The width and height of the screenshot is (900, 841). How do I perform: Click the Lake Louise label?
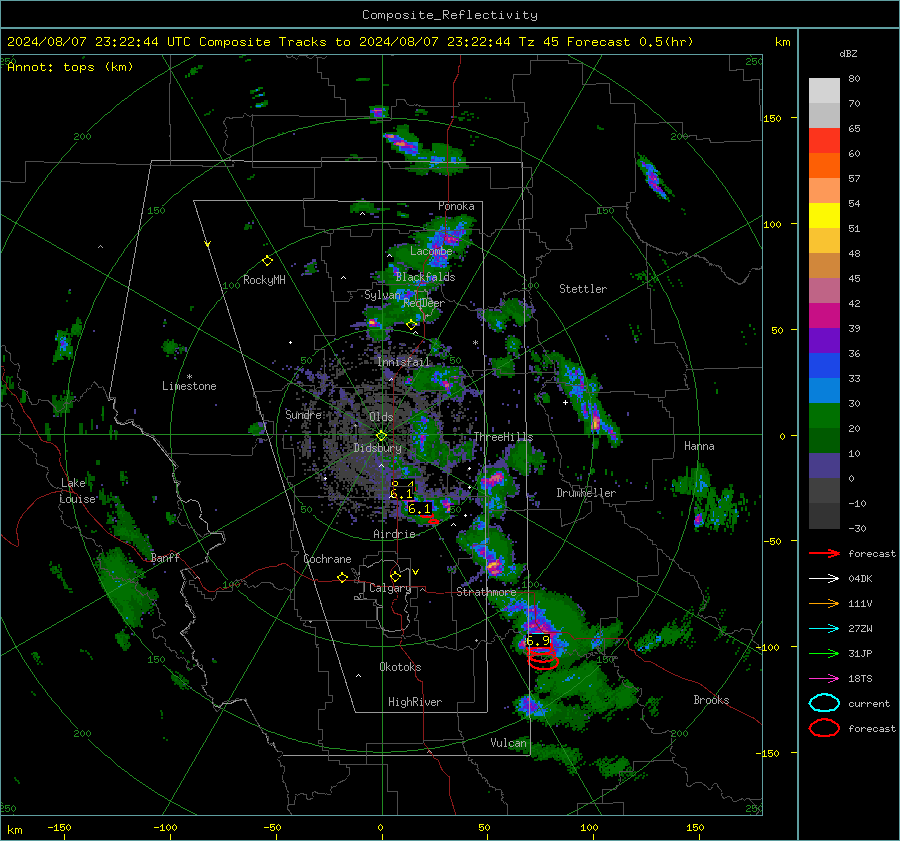click(78, 491)
